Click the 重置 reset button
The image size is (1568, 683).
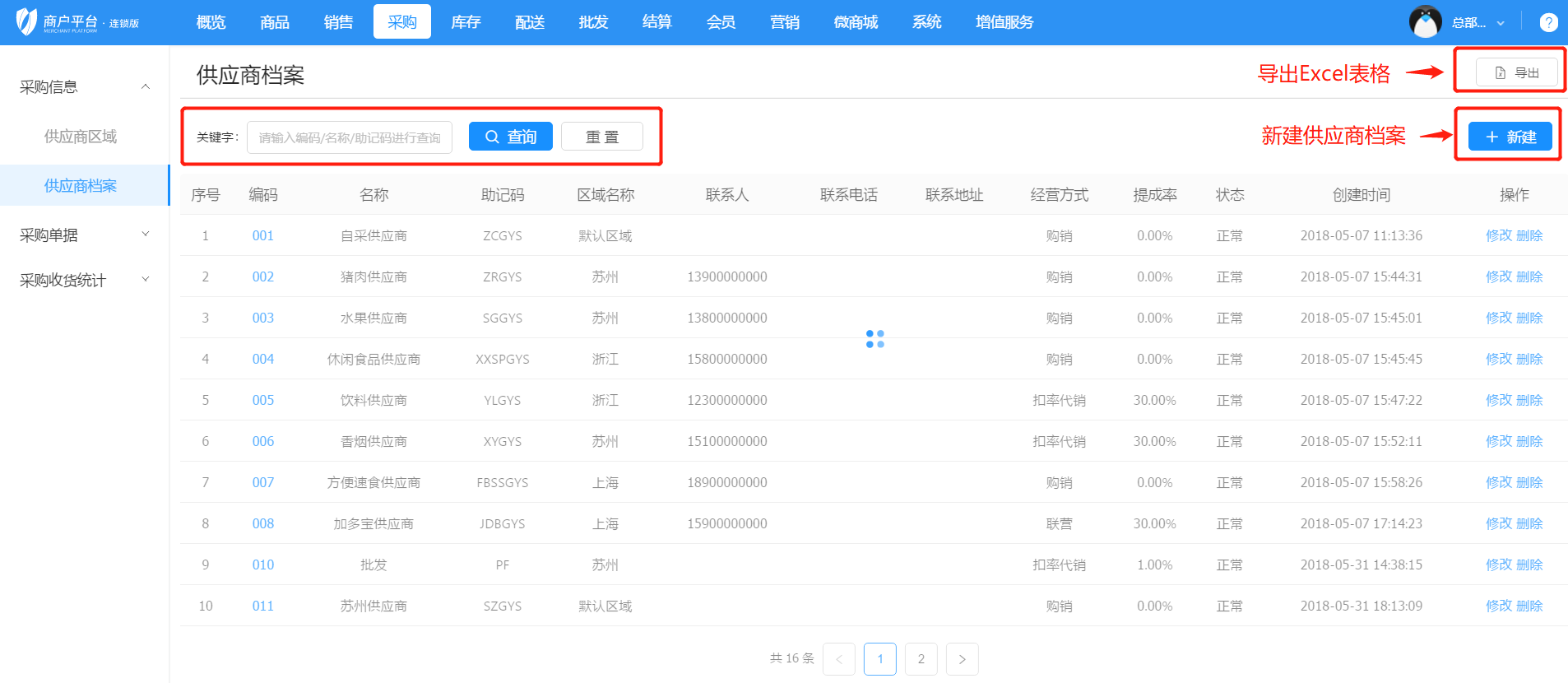point(601,137)
